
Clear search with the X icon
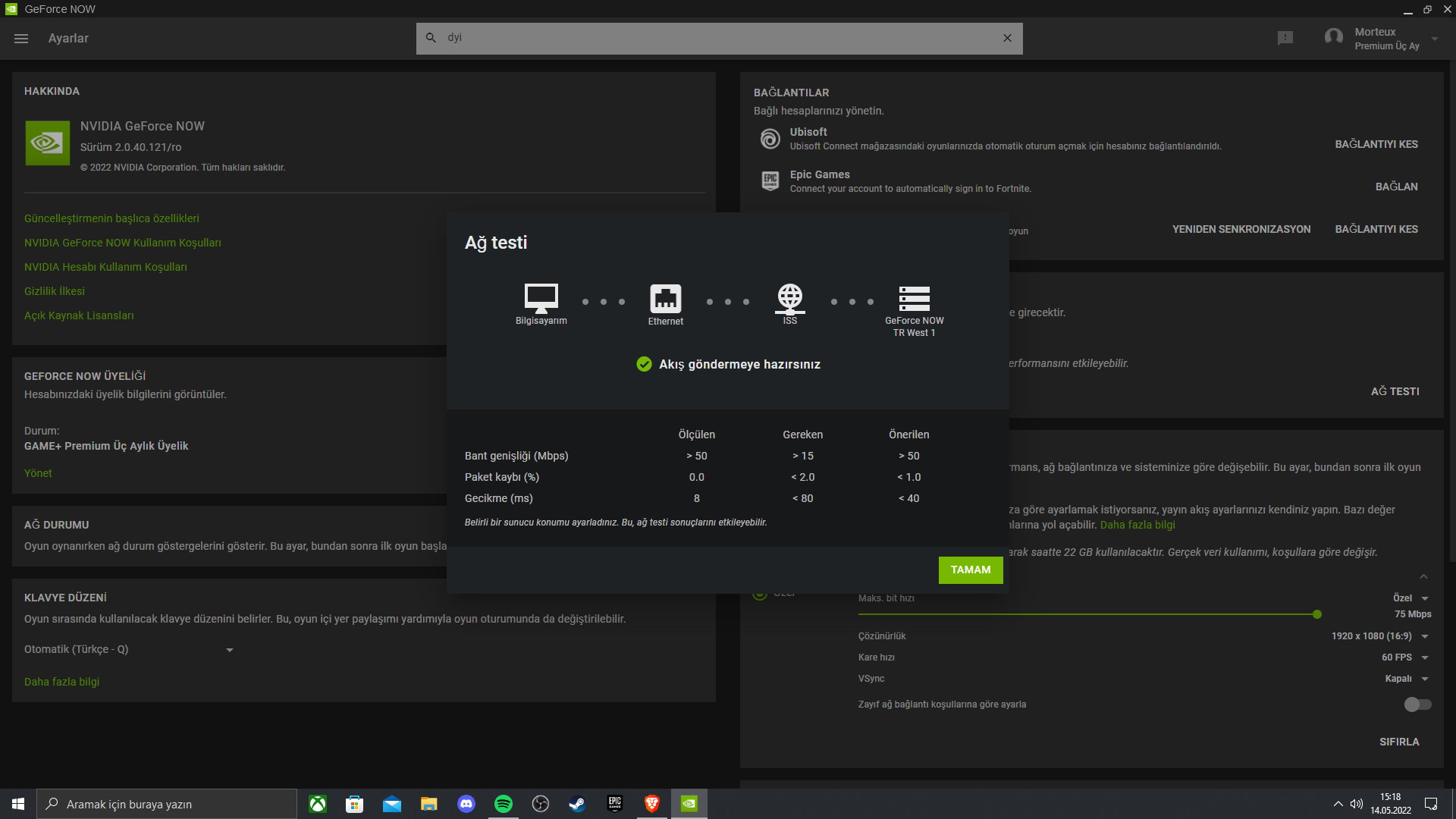coord(1007,38)
